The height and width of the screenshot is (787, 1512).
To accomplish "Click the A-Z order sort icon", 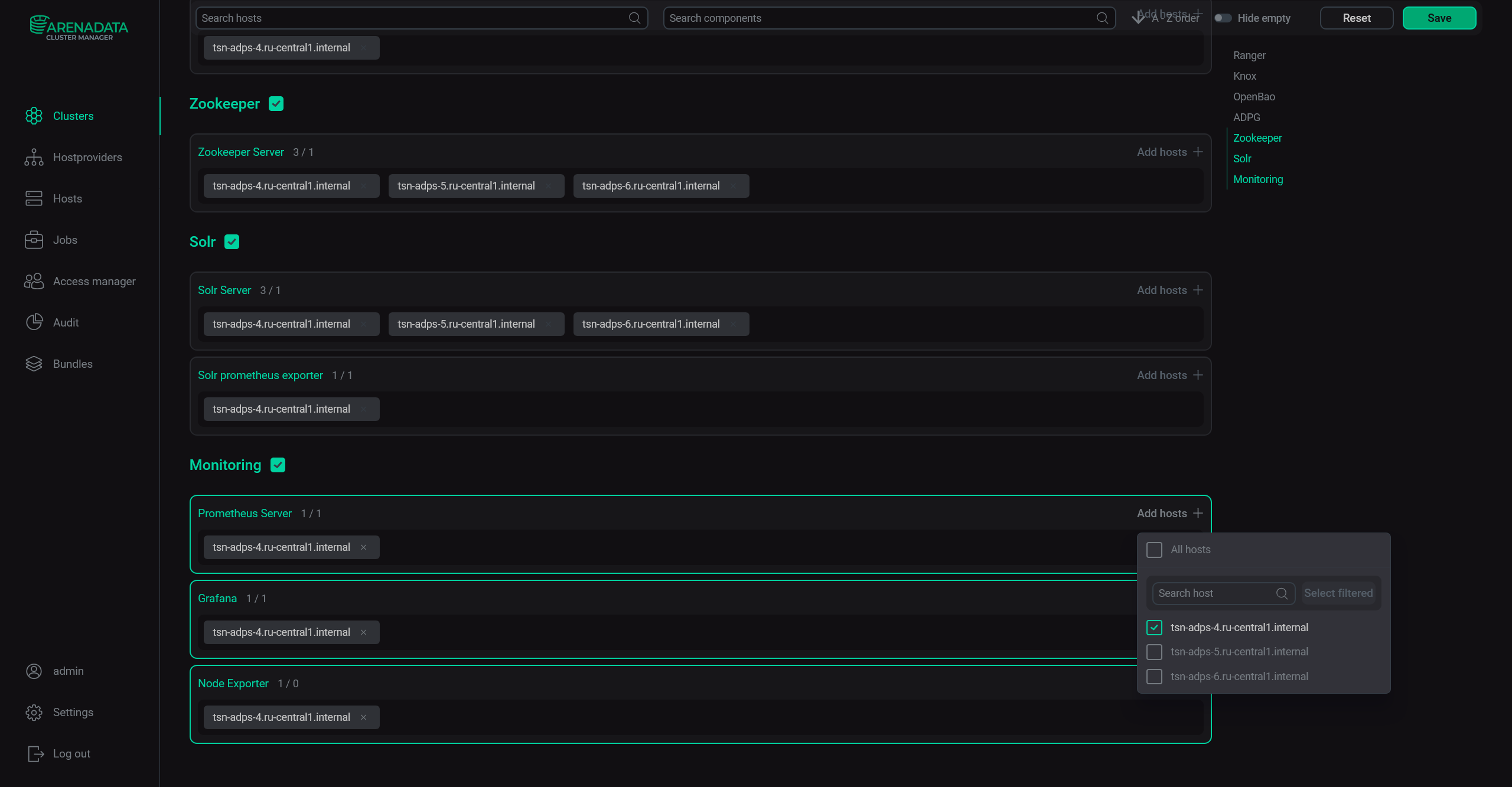I will point(1138,18).
